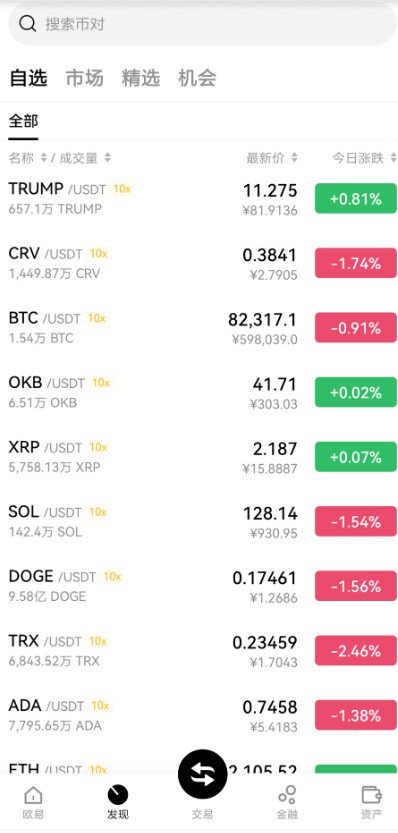Viewport: 398px width, 833px height.
Task: Open the DOGE/USDT pair row
Action: 199,586
